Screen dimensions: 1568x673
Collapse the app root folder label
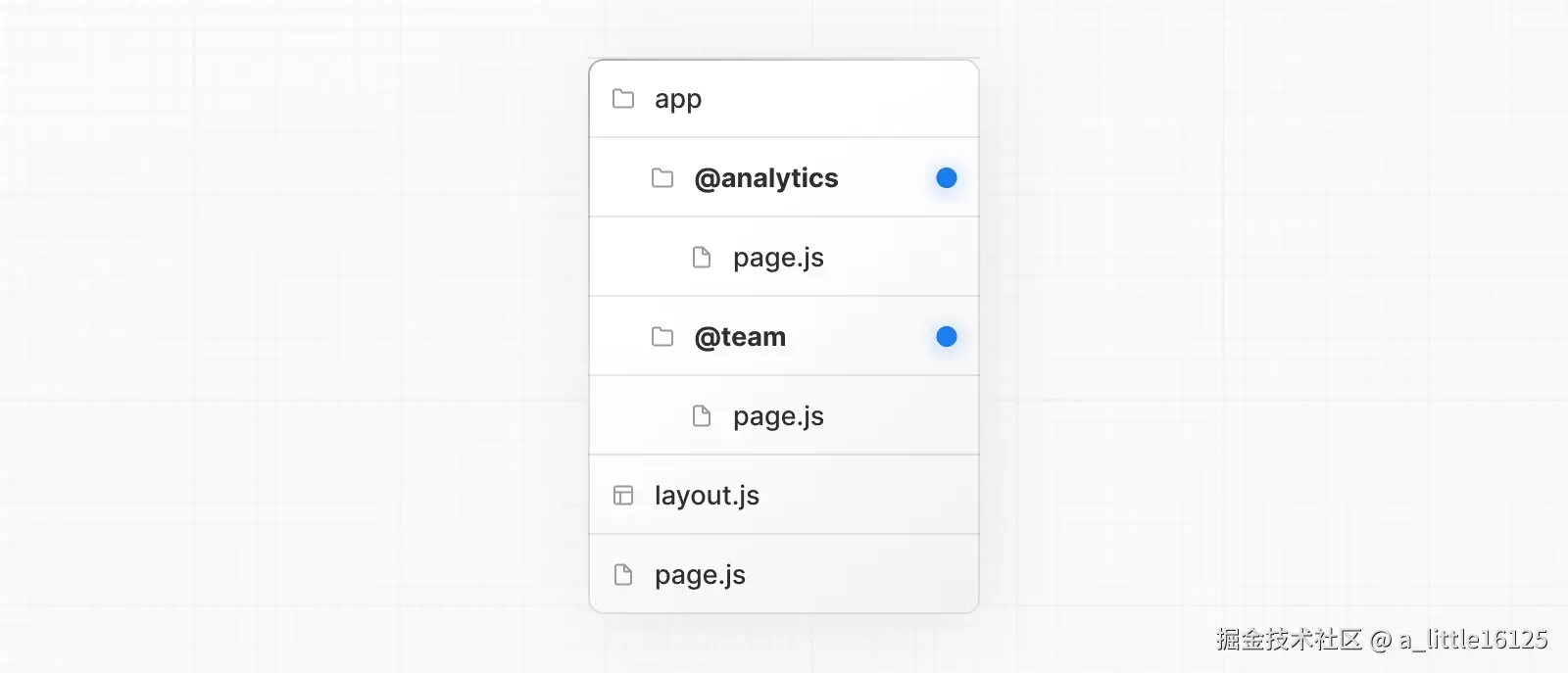point(678,99)
